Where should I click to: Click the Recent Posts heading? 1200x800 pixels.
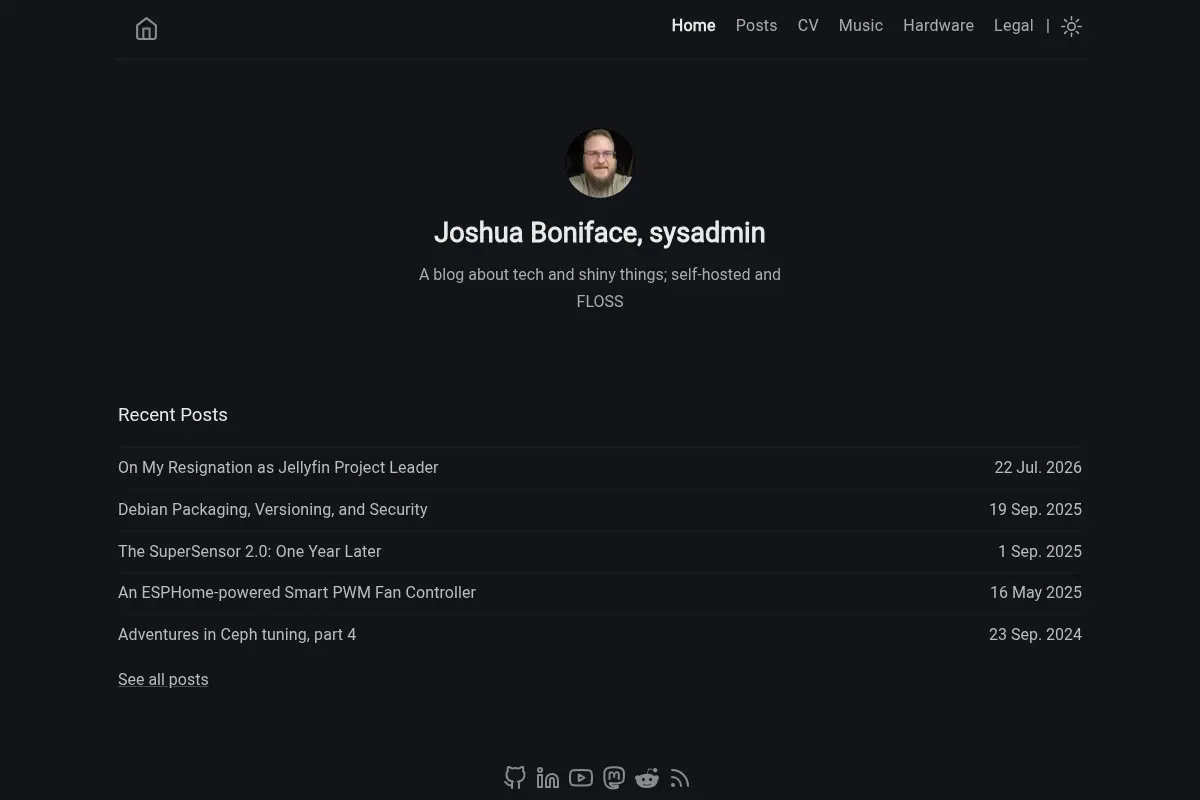[x=173, y=415]
